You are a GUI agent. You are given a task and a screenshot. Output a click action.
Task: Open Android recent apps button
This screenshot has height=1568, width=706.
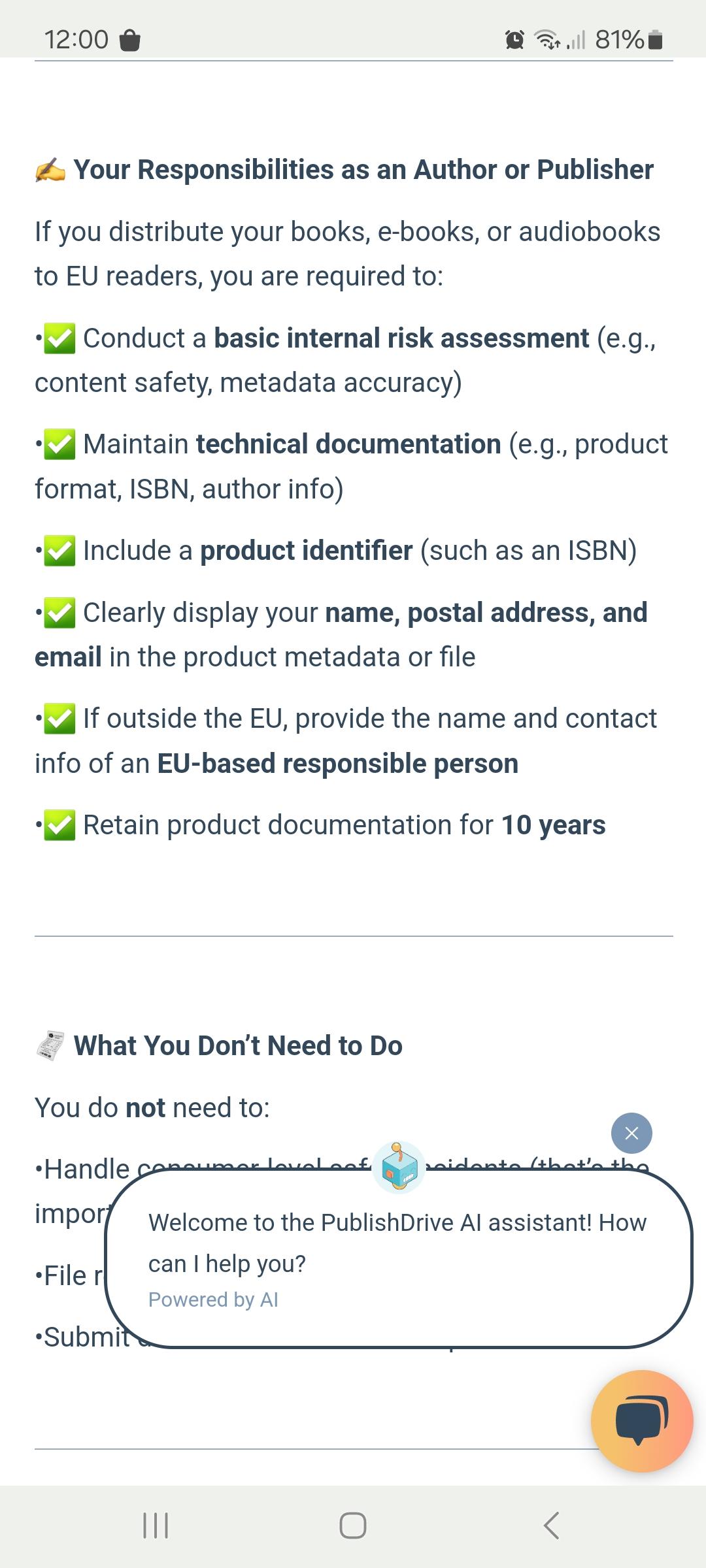(156, 1526)
